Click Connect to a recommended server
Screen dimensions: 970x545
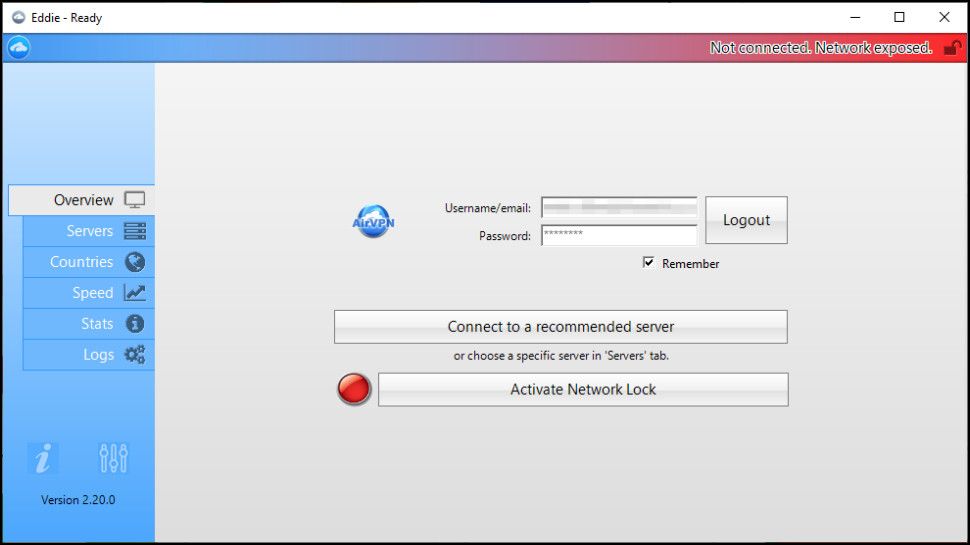click(560, 327)
